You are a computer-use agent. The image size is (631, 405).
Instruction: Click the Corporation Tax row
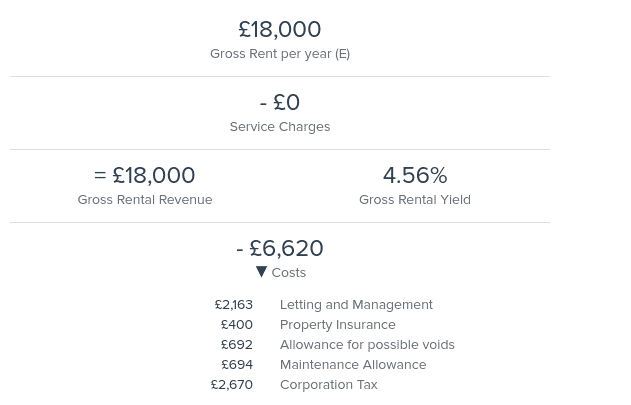coord(294,385)
